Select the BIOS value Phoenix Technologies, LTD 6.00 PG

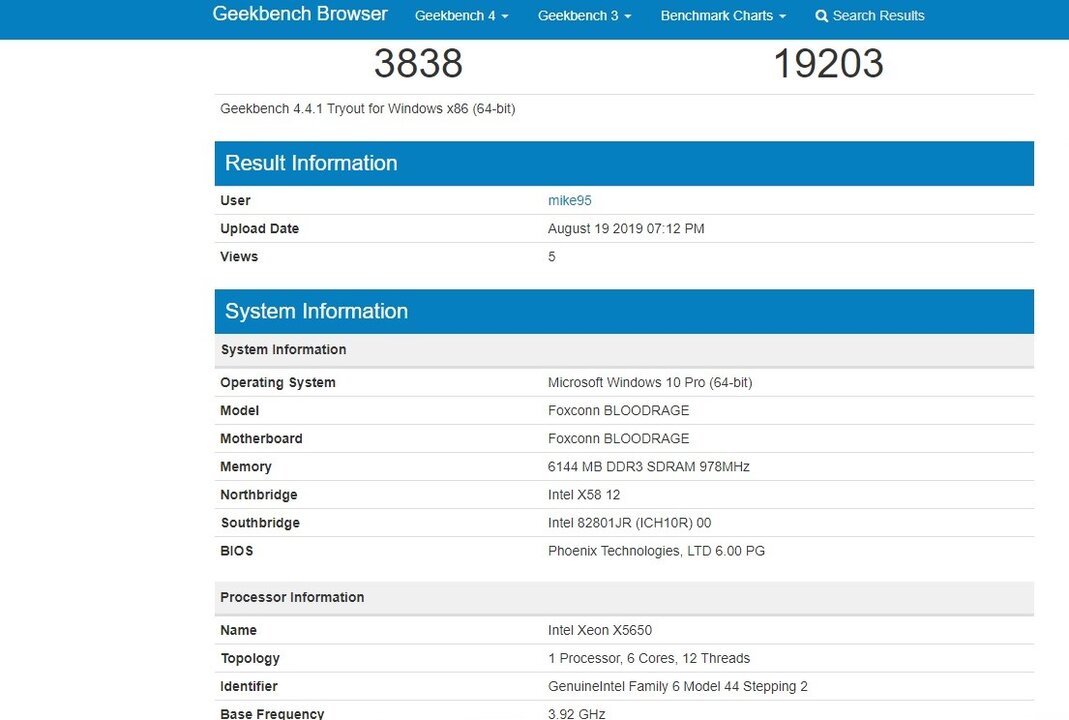[656, 551]
